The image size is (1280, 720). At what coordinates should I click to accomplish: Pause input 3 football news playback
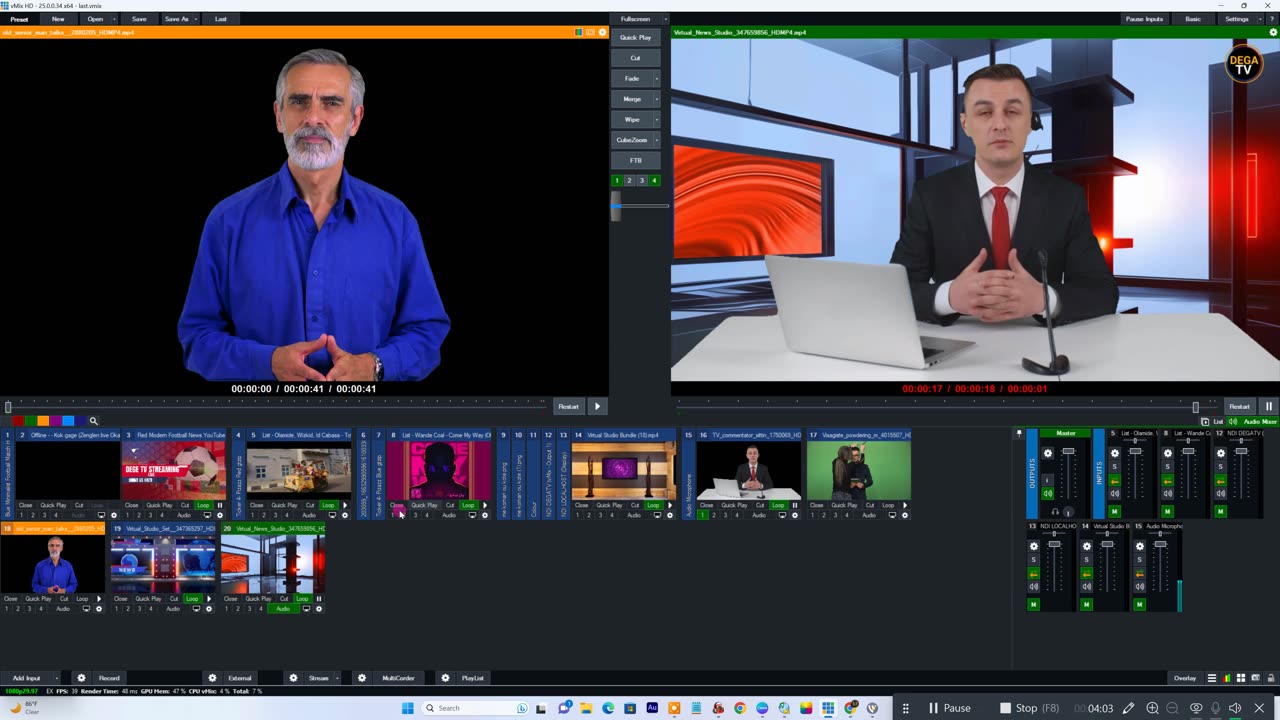220,505
